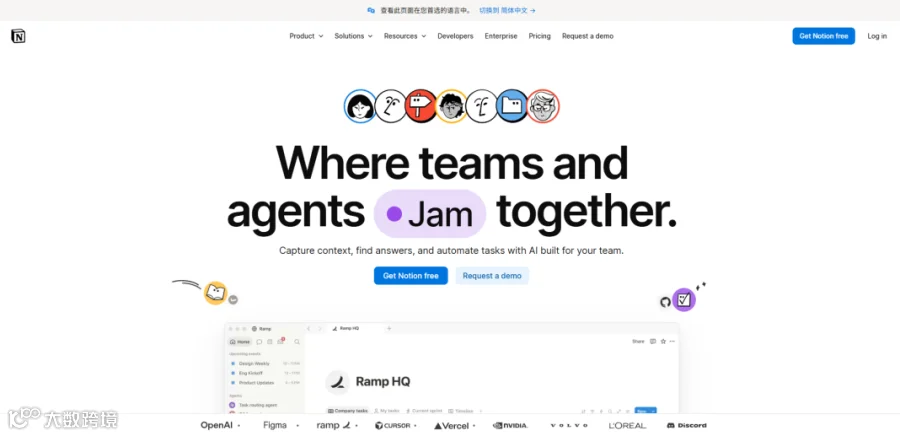The width and height of the screenshot is (900, 436).
Task: Click the Volvo logo
Action: [x=568, y=426]
